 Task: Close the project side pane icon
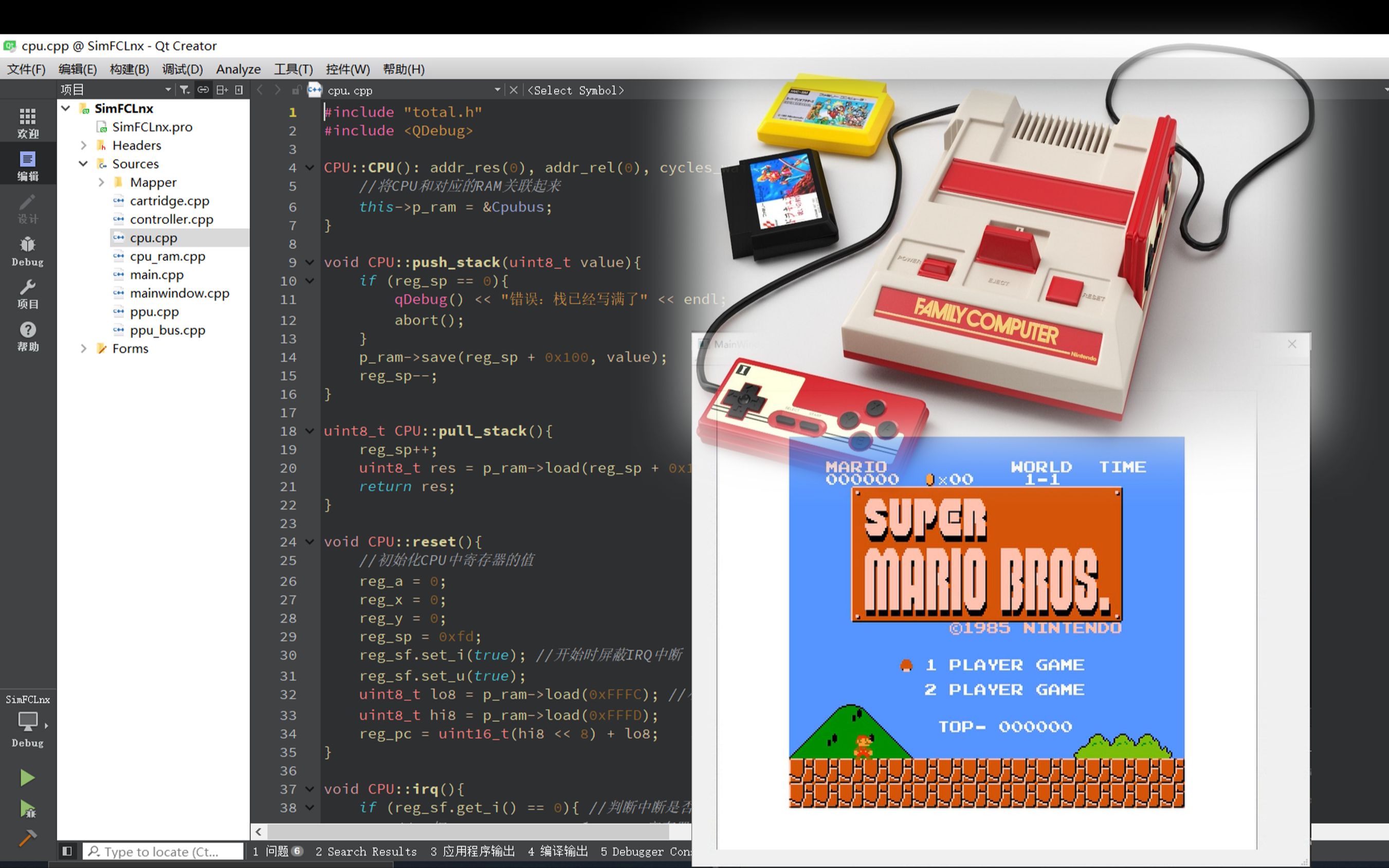pos(240,89)
